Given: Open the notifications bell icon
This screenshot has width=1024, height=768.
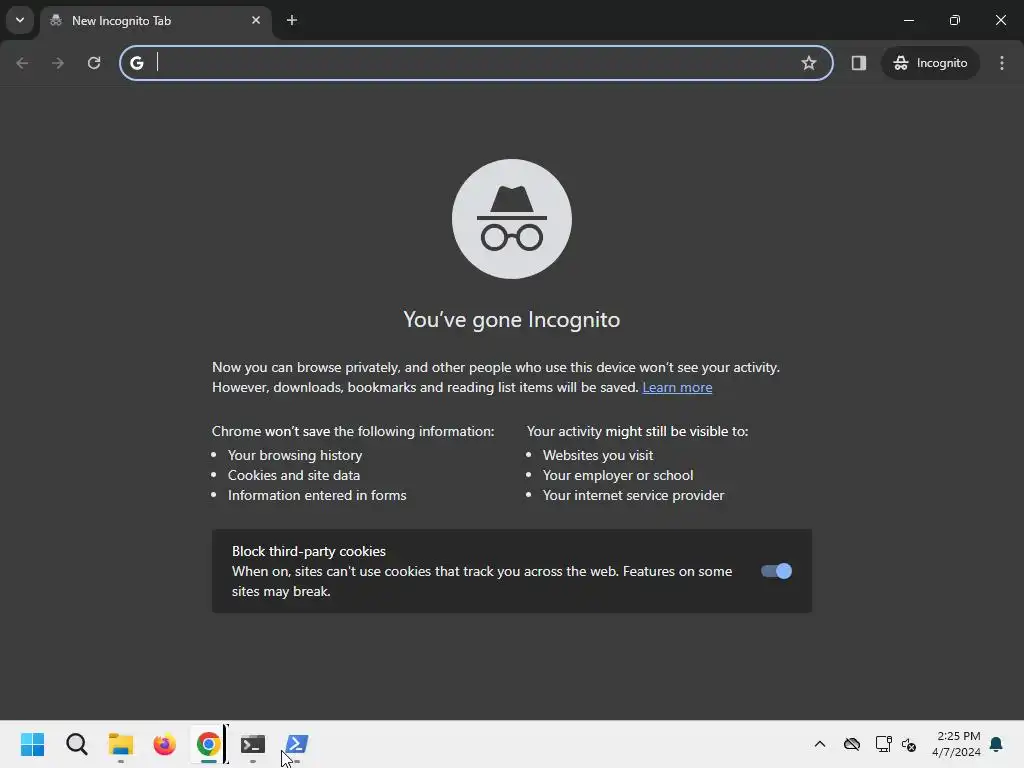Looking at the screenshot, I should coord(997,744).
